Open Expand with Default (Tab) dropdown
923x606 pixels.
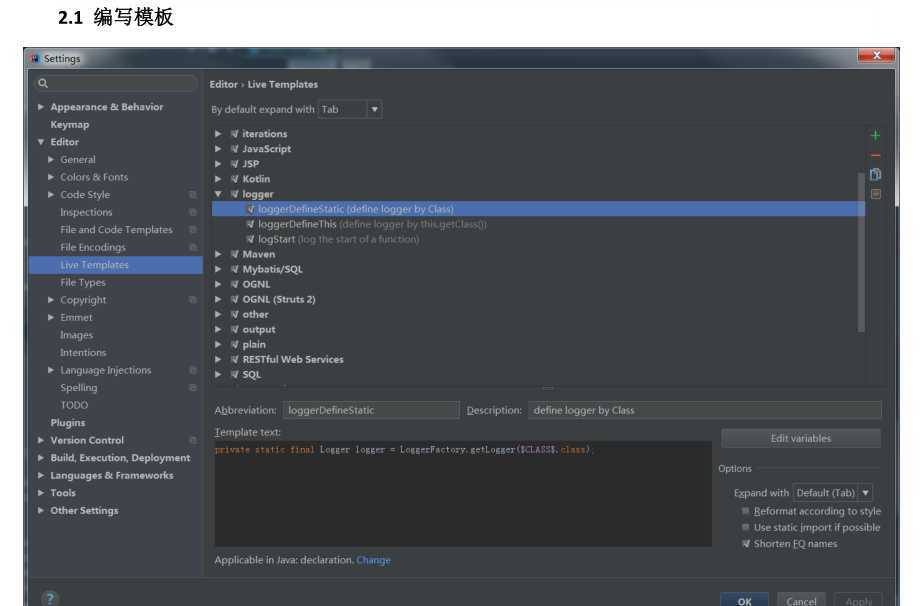tap(832, 492)
